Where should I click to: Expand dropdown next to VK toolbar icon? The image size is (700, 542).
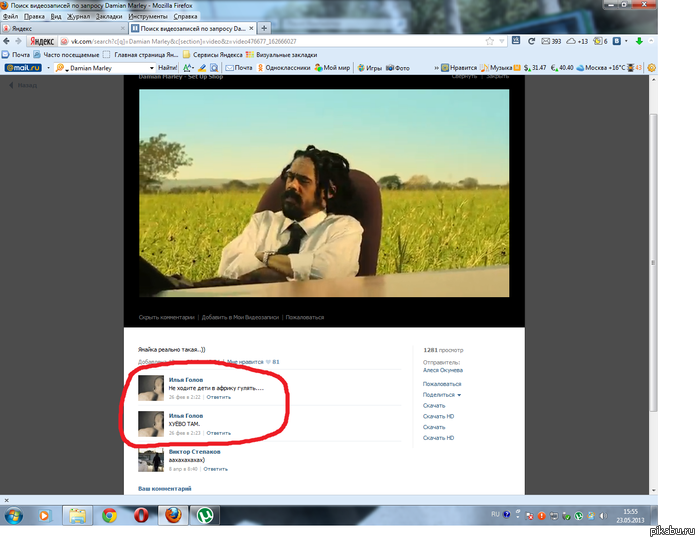coord(626,41)
